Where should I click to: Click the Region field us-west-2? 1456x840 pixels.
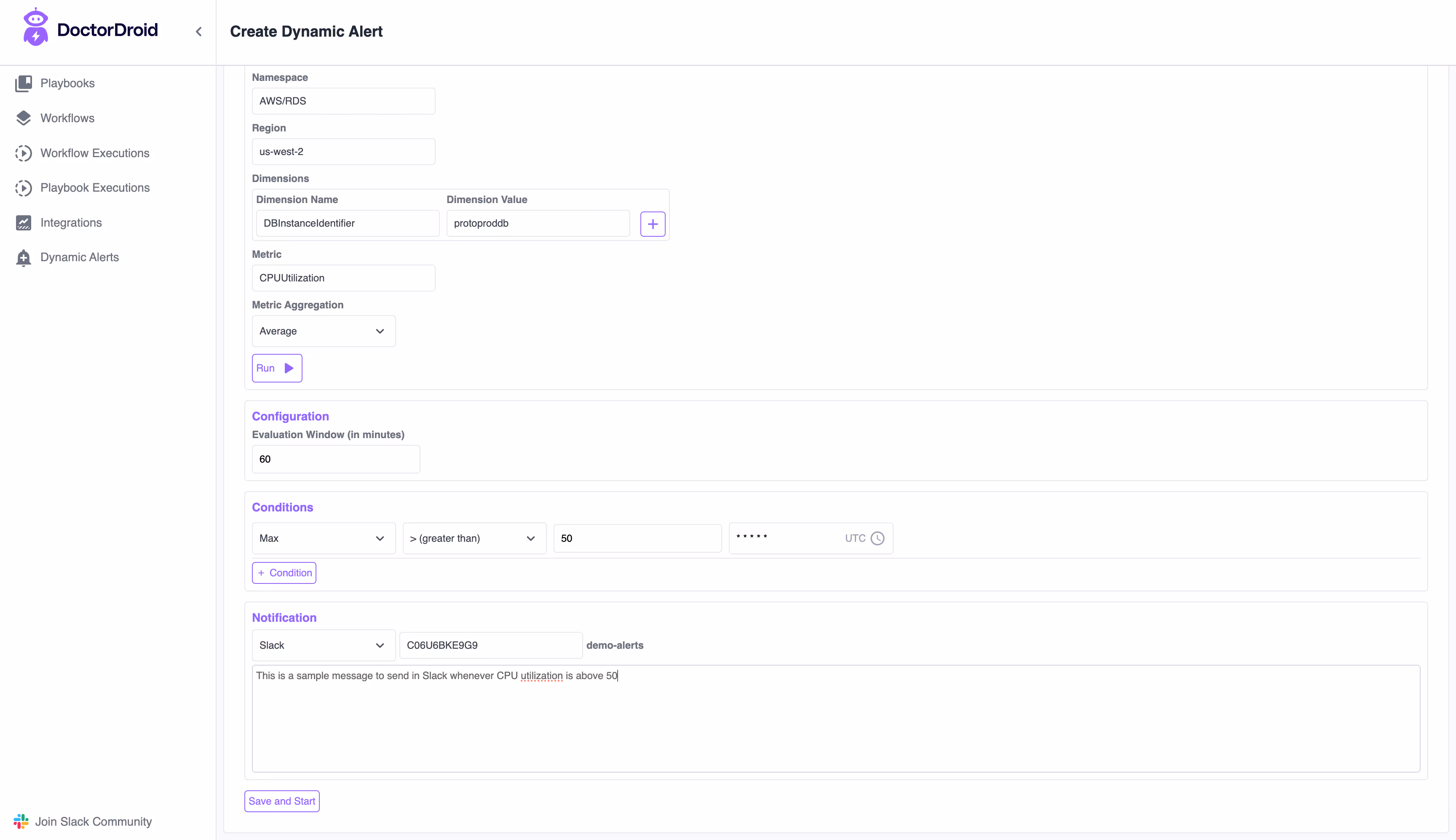pyautogui.click(x=343, y=152)
